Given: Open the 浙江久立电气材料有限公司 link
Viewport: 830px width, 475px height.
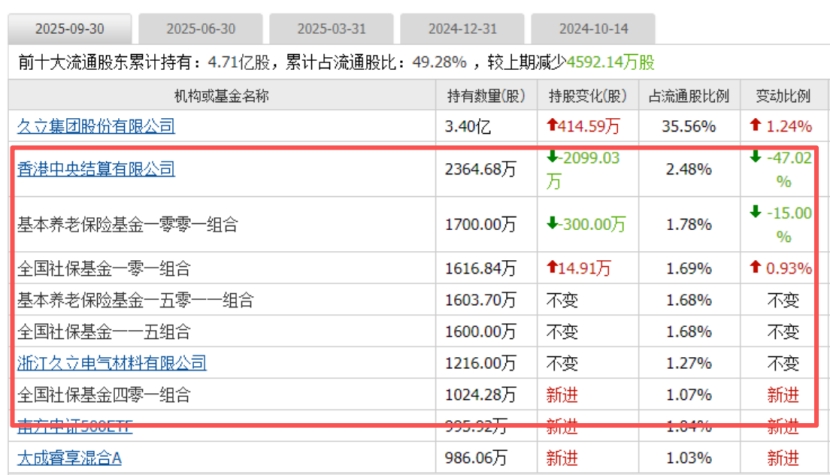Looking at the screenshot, I should [x=112, y=363].
